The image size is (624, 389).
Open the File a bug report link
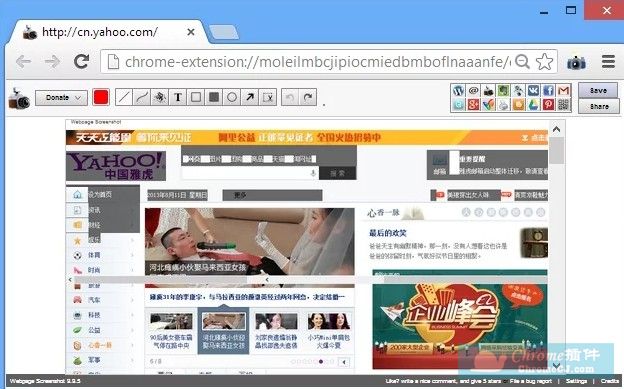click(531, 381)
